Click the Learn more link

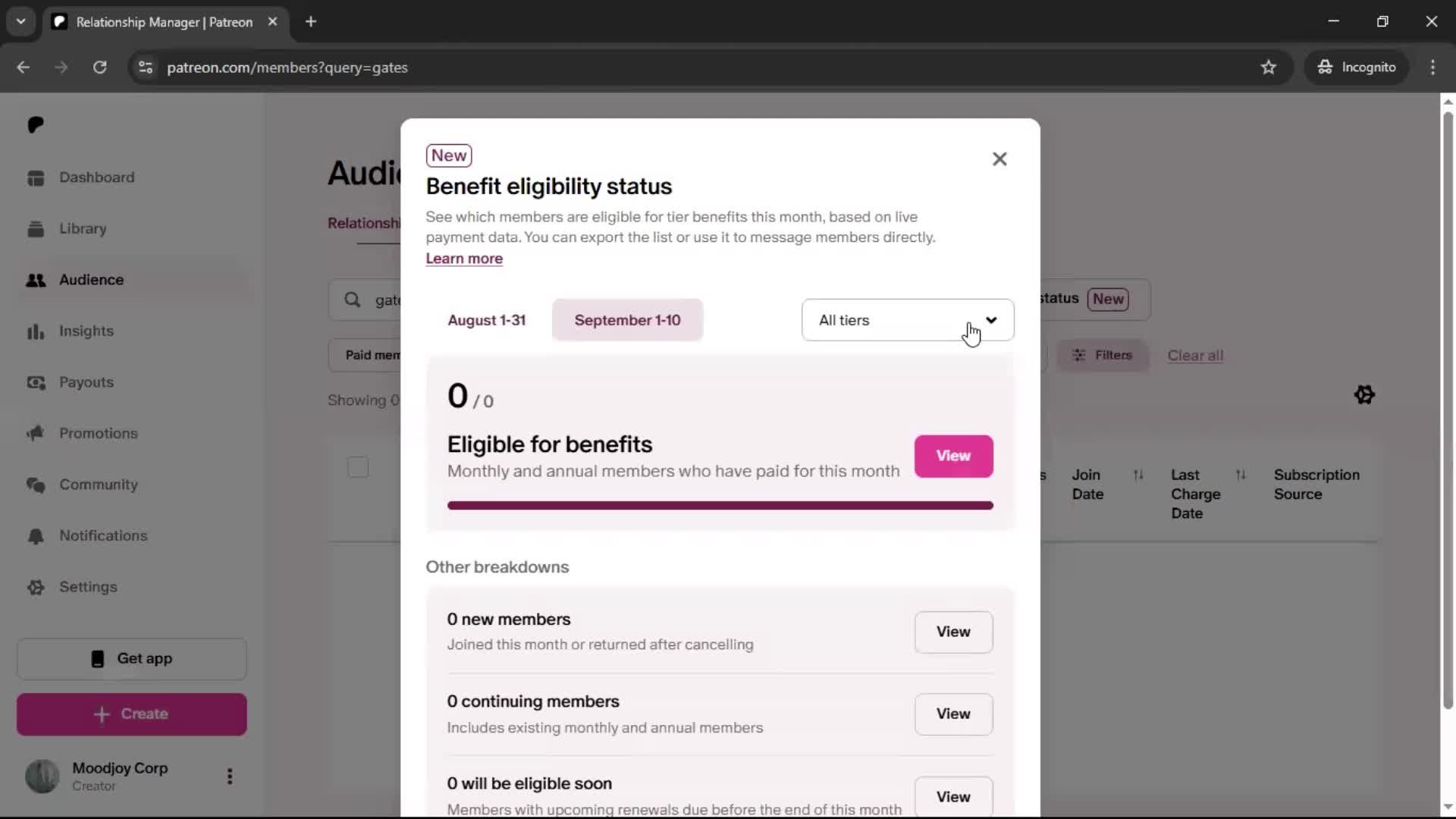pos(464,259)
